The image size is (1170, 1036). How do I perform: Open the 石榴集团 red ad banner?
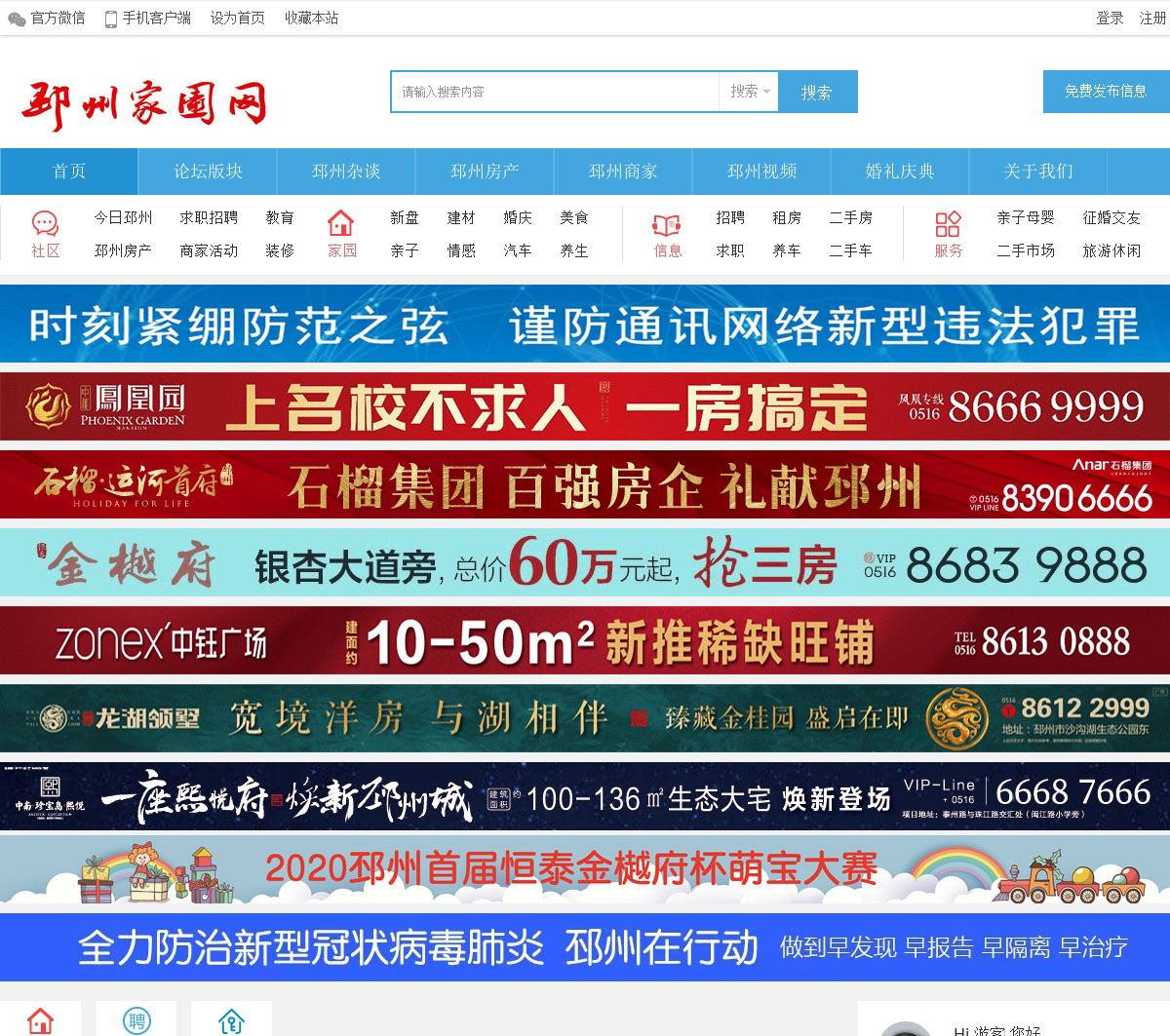585,484
